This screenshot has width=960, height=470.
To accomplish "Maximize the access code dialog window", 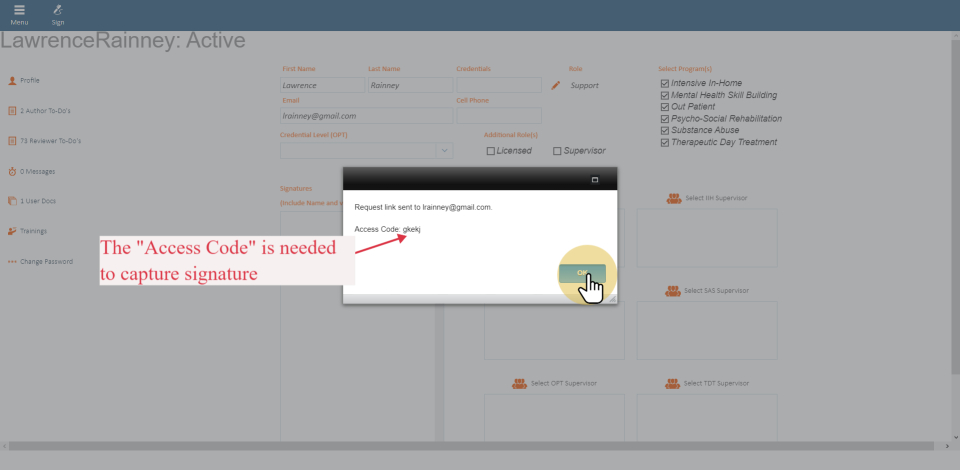I will point(595,180).
